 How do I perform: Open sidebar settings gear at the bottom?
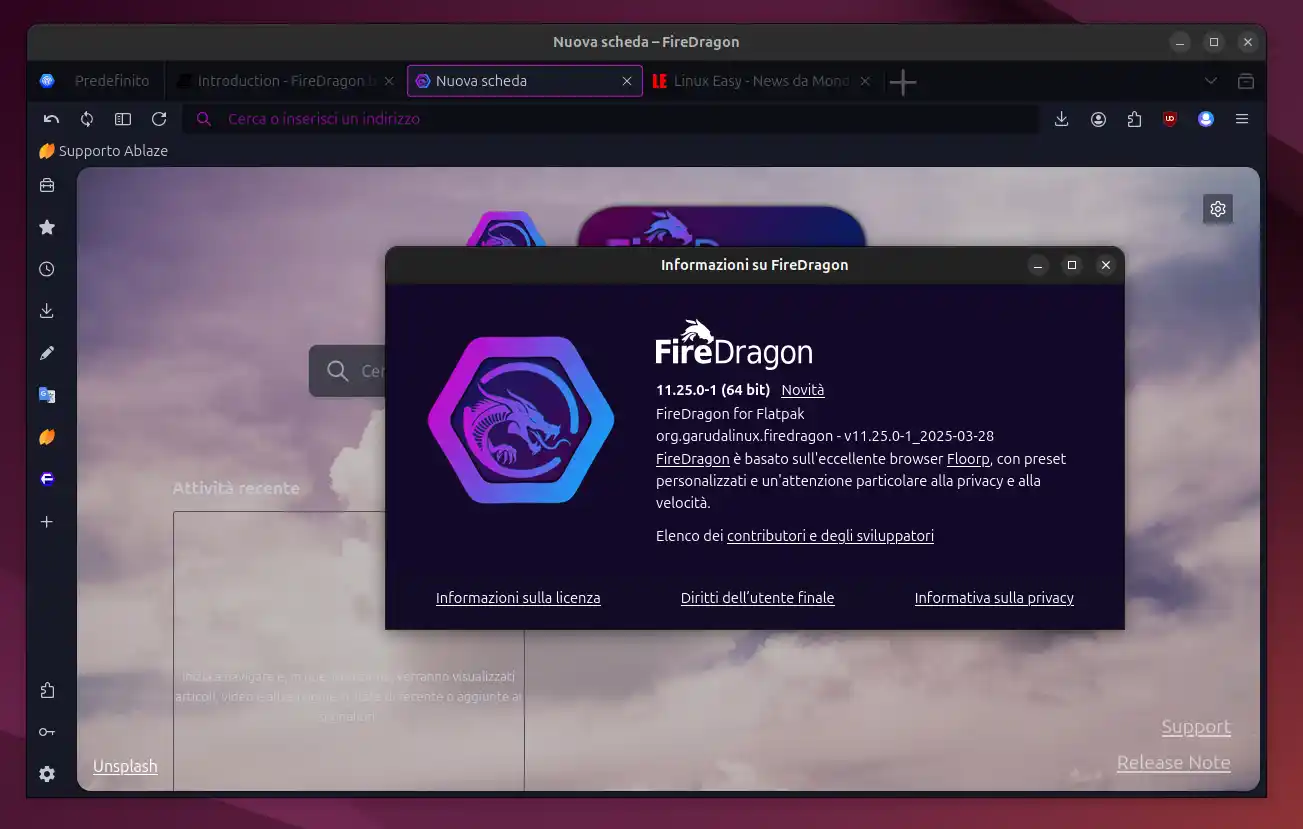(x=46, y=774)
